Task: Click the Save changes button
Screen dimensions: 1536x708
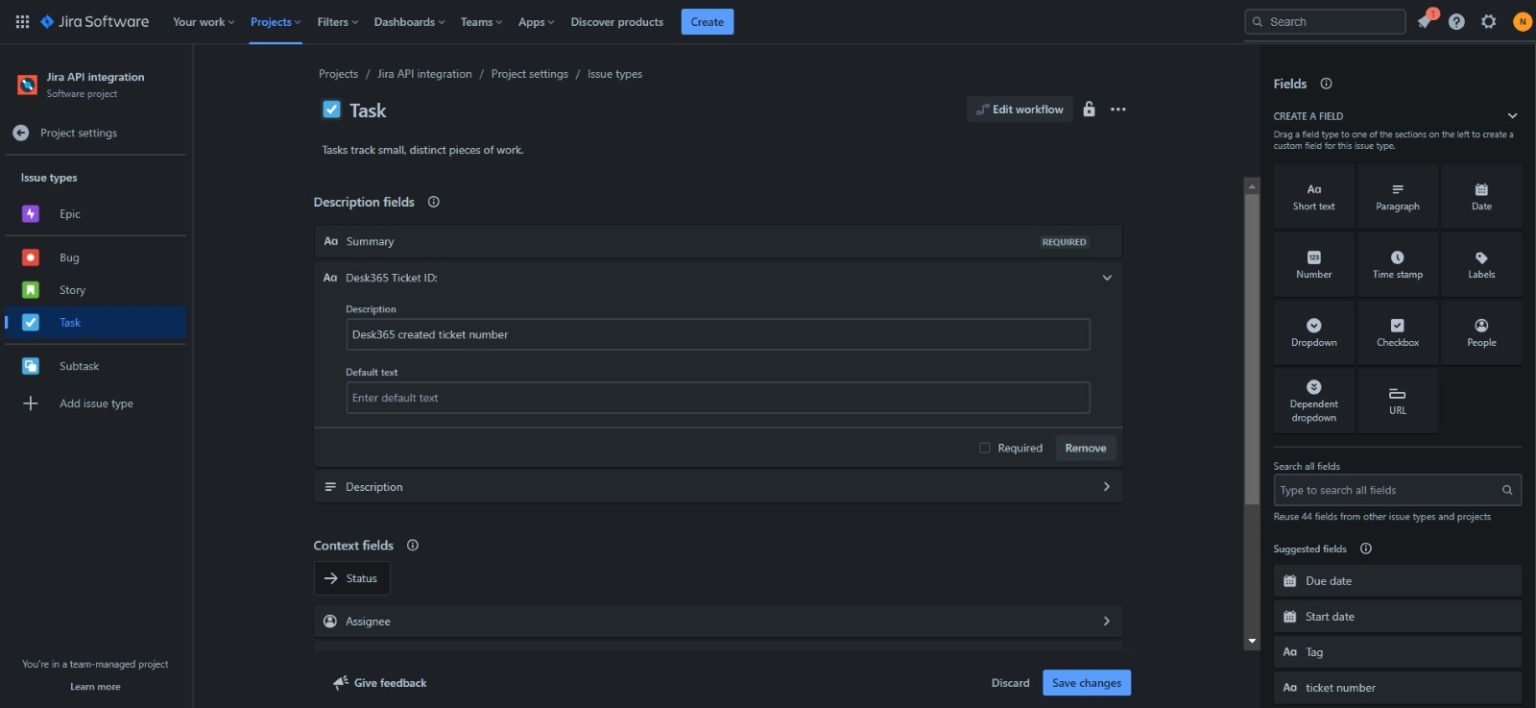Action: pyautogui.click(x=1086, y=682)
